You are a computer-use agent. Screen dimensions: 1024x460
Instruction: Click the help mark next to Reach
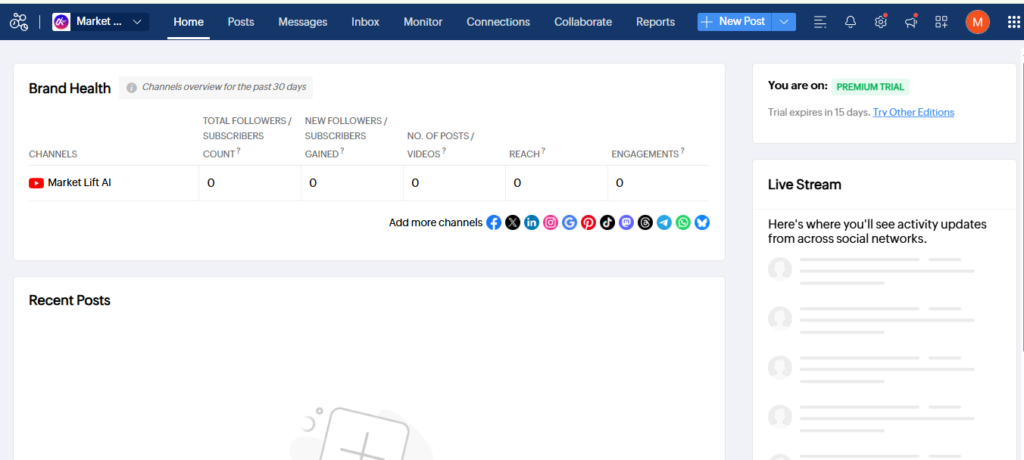pos(543,151)
